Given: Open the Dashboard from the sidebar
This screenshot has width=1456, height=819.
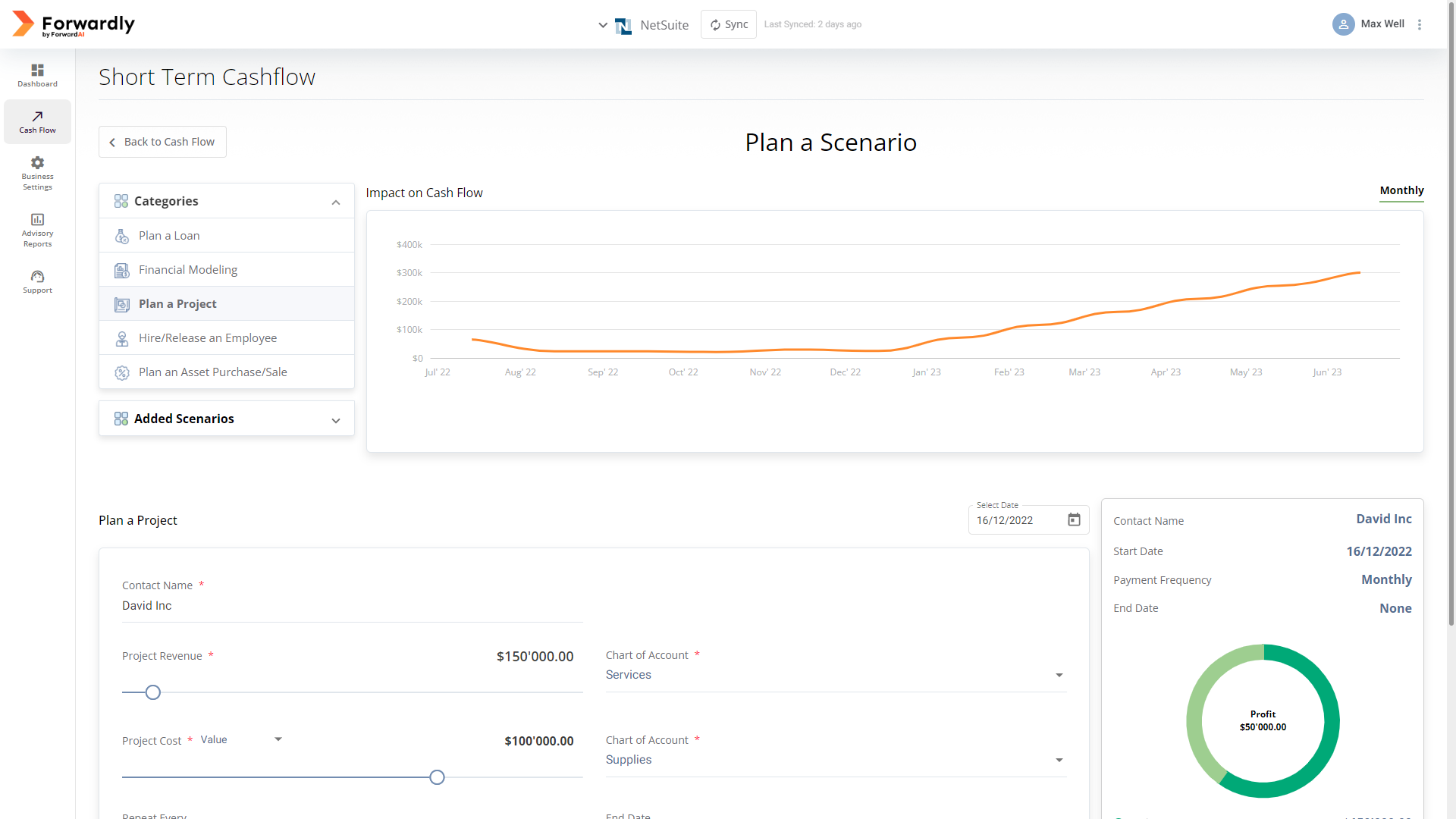Looking at the screenshot, I should click(37, 74).
